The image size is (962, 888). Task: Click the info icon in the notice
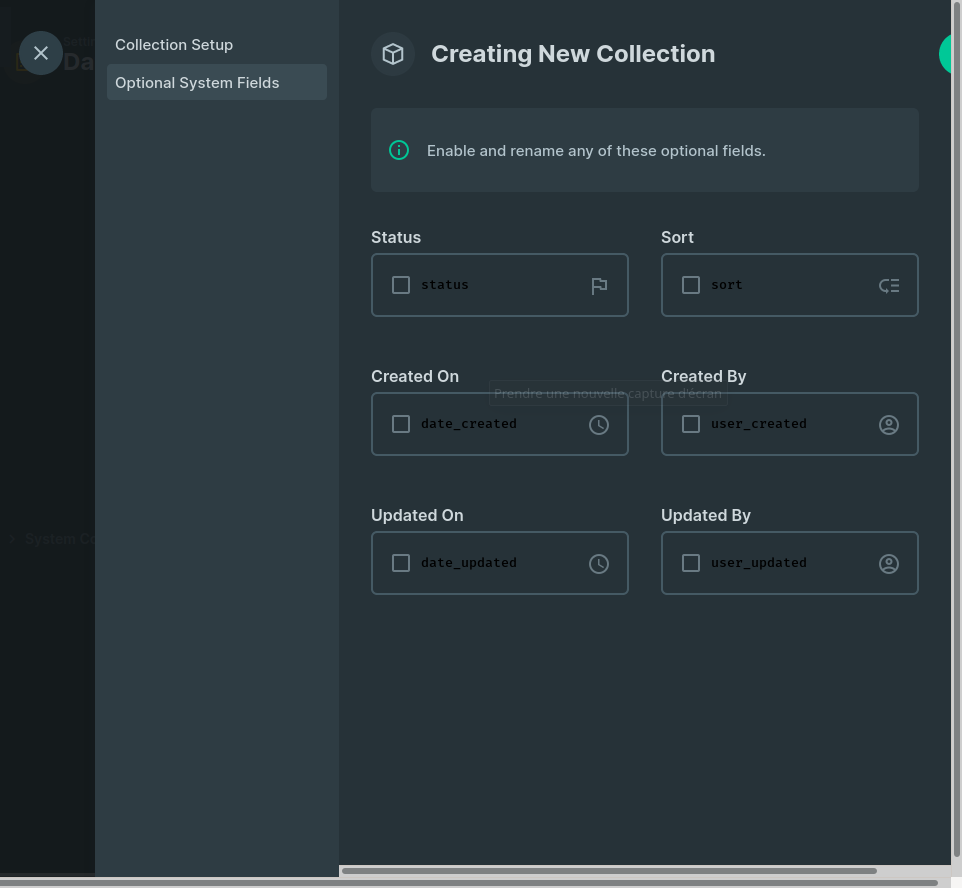pyautogui.click(x=399, y=150)
